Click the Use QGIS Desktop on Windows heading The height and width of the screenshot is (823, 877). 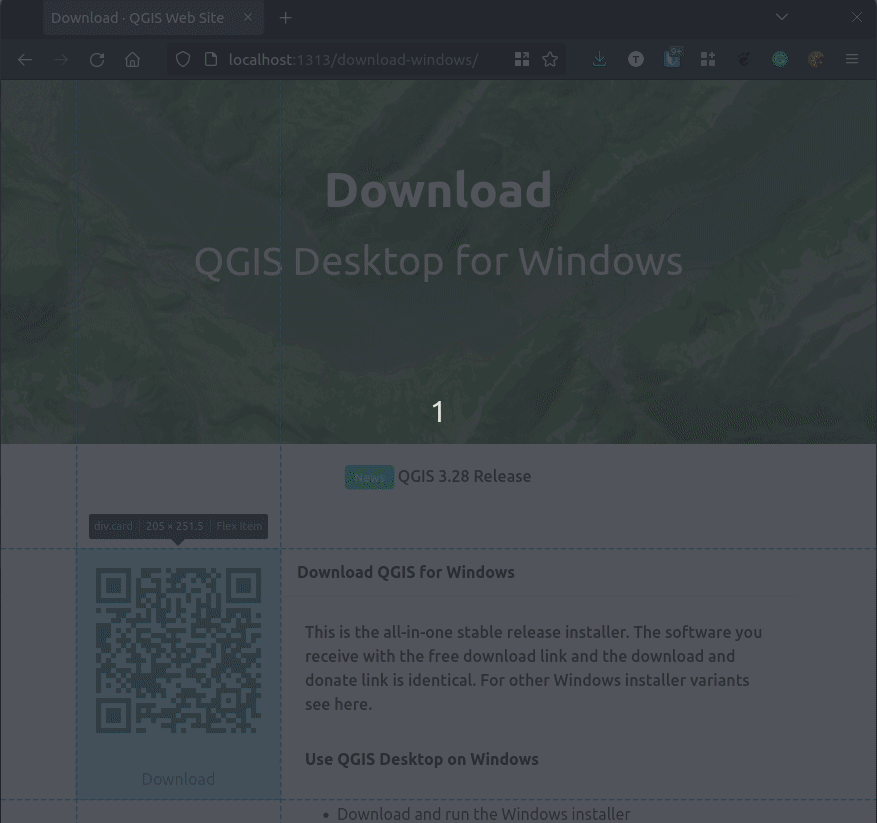[422, 759]
